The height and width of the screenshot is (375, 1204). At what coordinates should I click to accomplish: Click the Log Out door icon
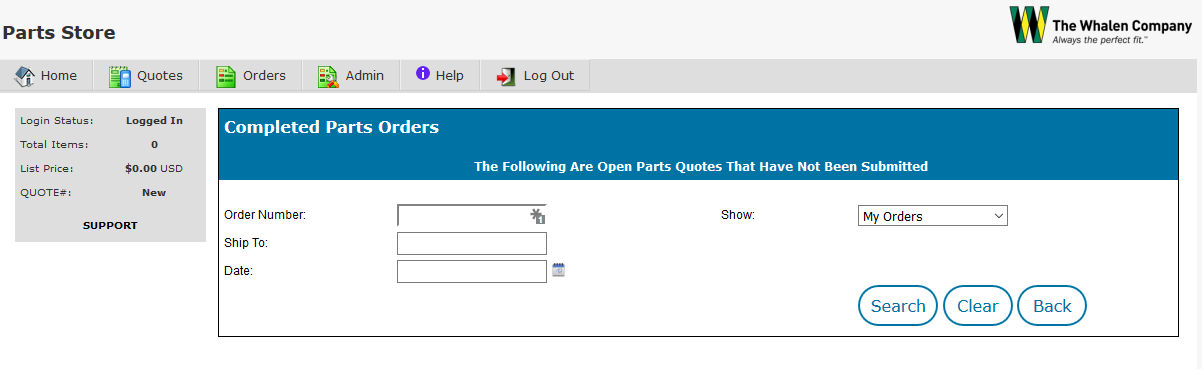coord(506,76)
